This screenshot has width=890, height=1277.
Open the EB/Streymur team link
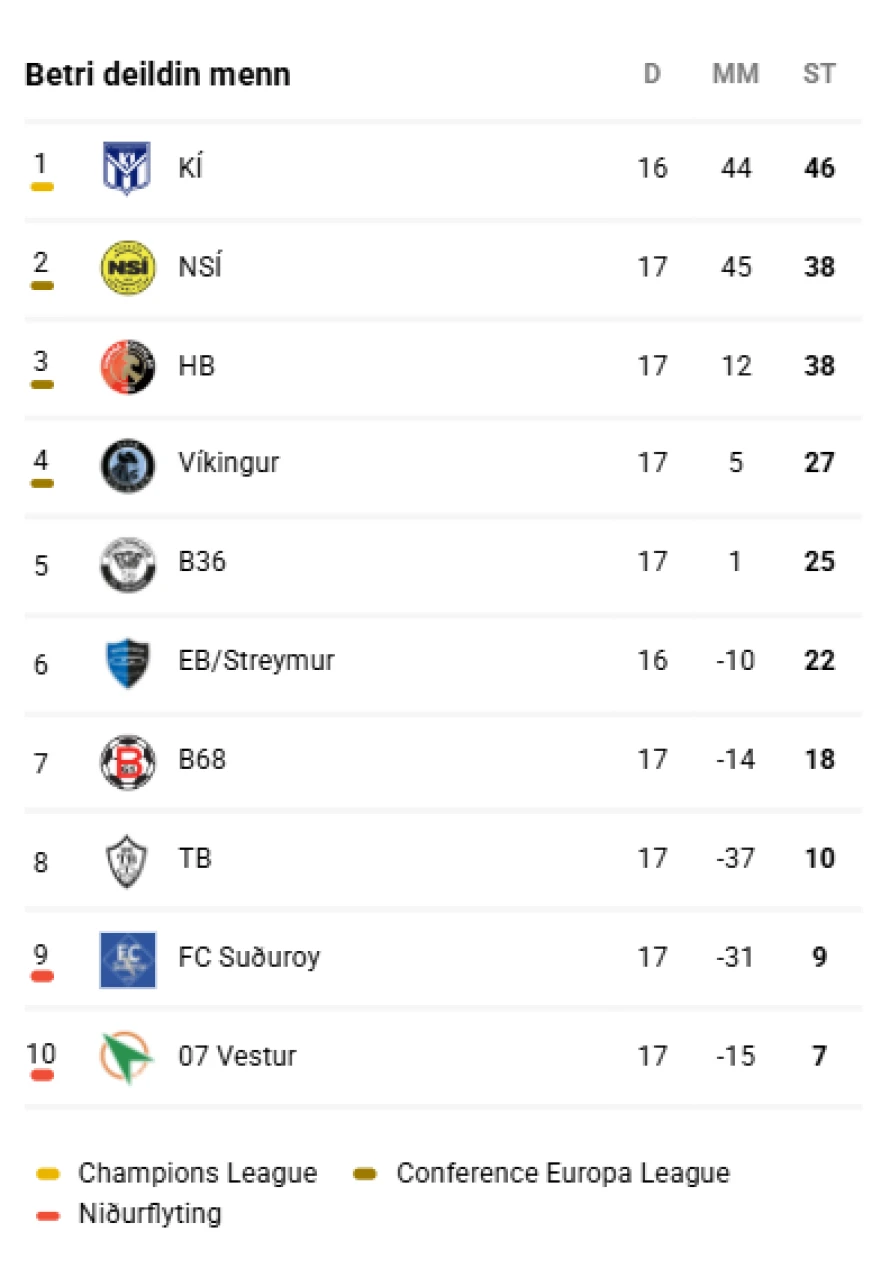pos(256,662)
